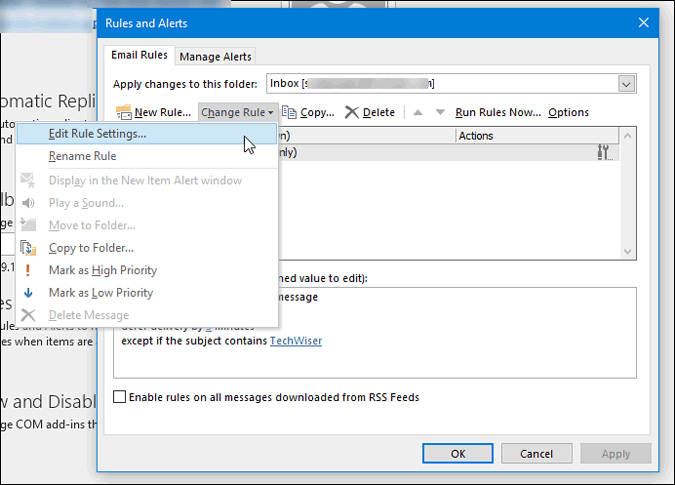Move rule down with the down arrow
This screenshot has height=485, width=675.
pyautogui.click(x=440, y=113)
